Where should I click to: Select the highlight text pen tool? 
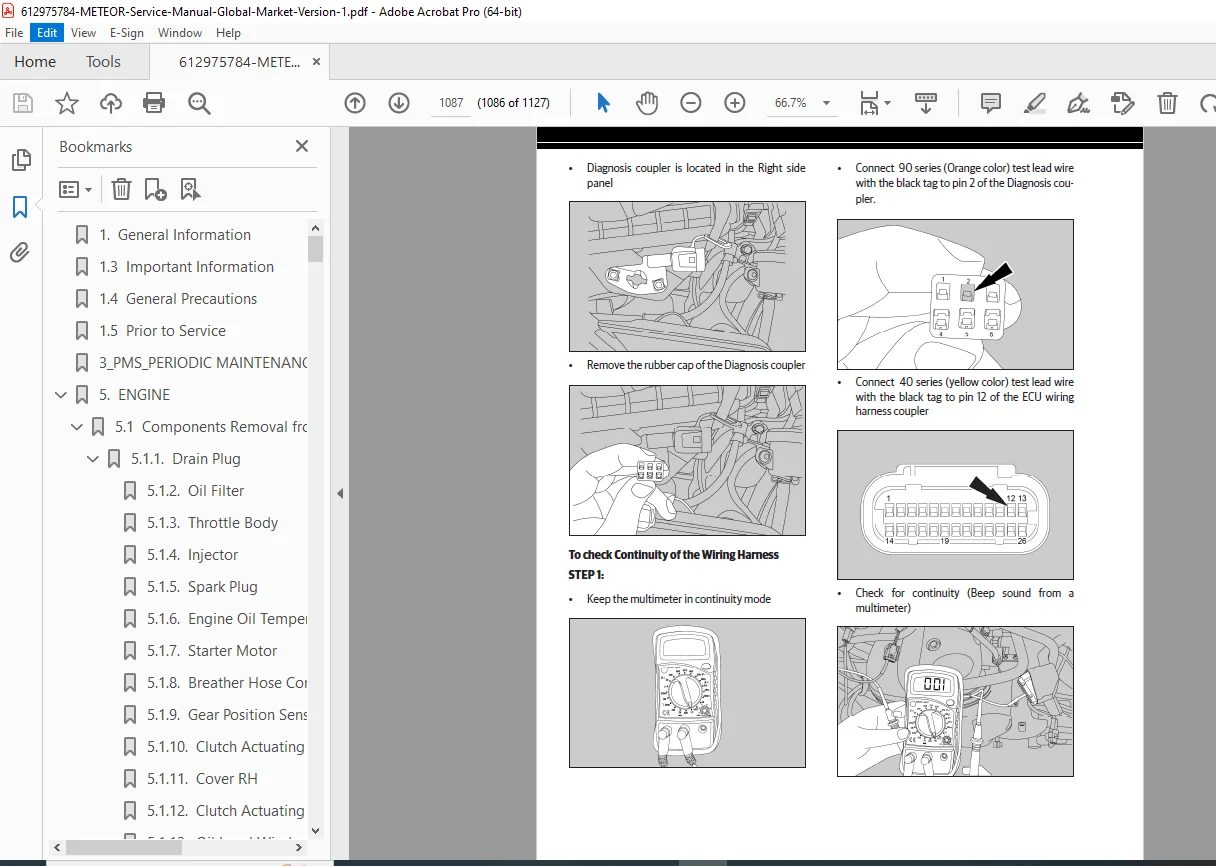pyautogui.click(x=1035, y=102)
